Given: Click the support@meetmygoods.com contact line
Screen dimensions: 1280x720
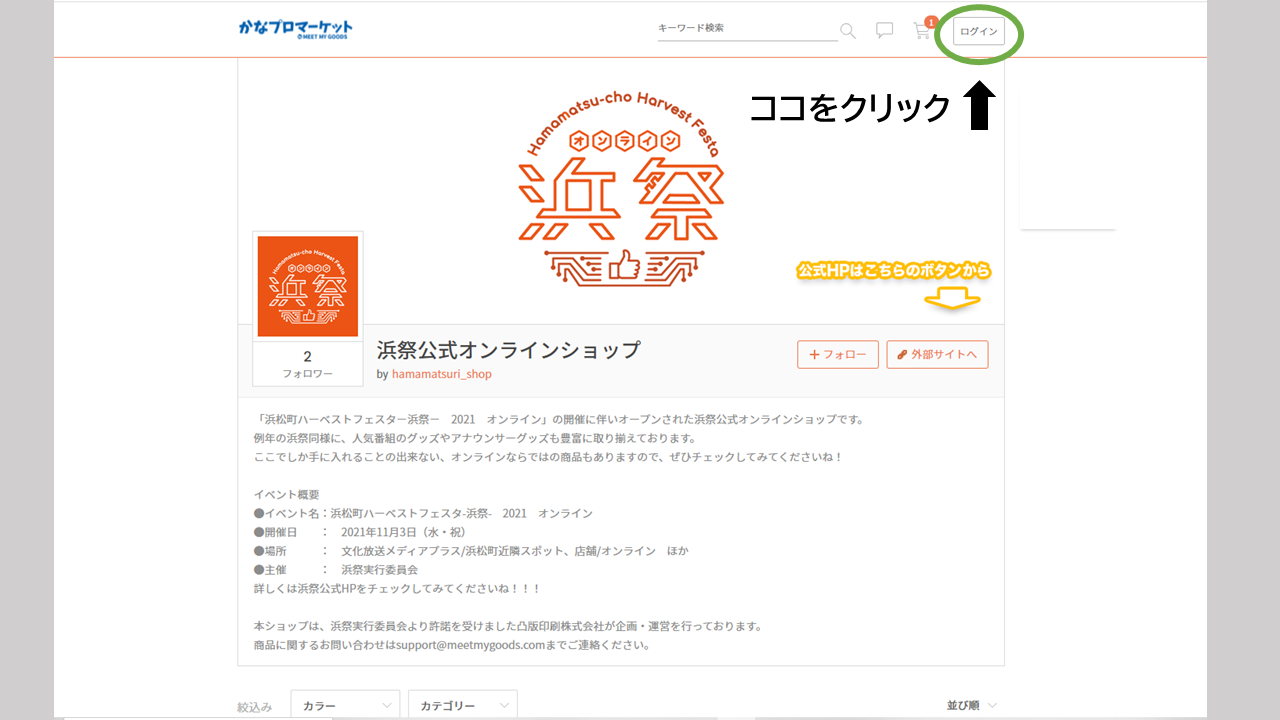Looking at the screenshot, I should (452, 645).
